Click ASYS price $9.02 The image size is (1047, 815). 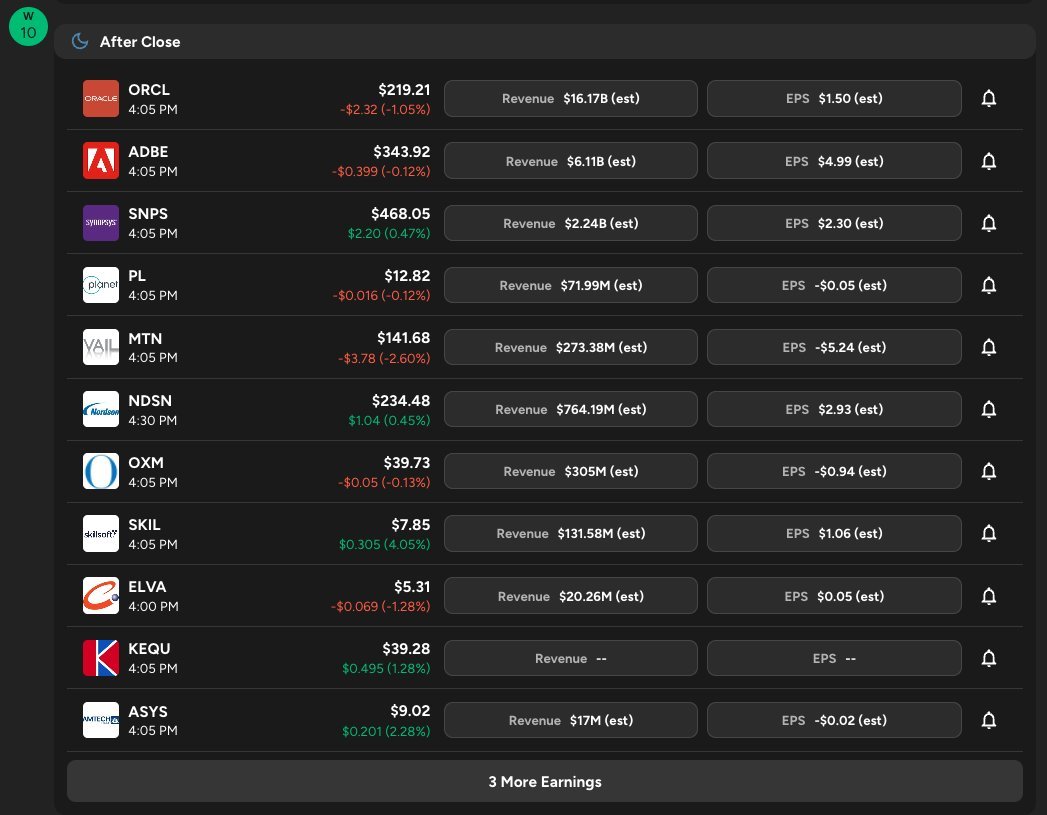click(x=410, y=711)
